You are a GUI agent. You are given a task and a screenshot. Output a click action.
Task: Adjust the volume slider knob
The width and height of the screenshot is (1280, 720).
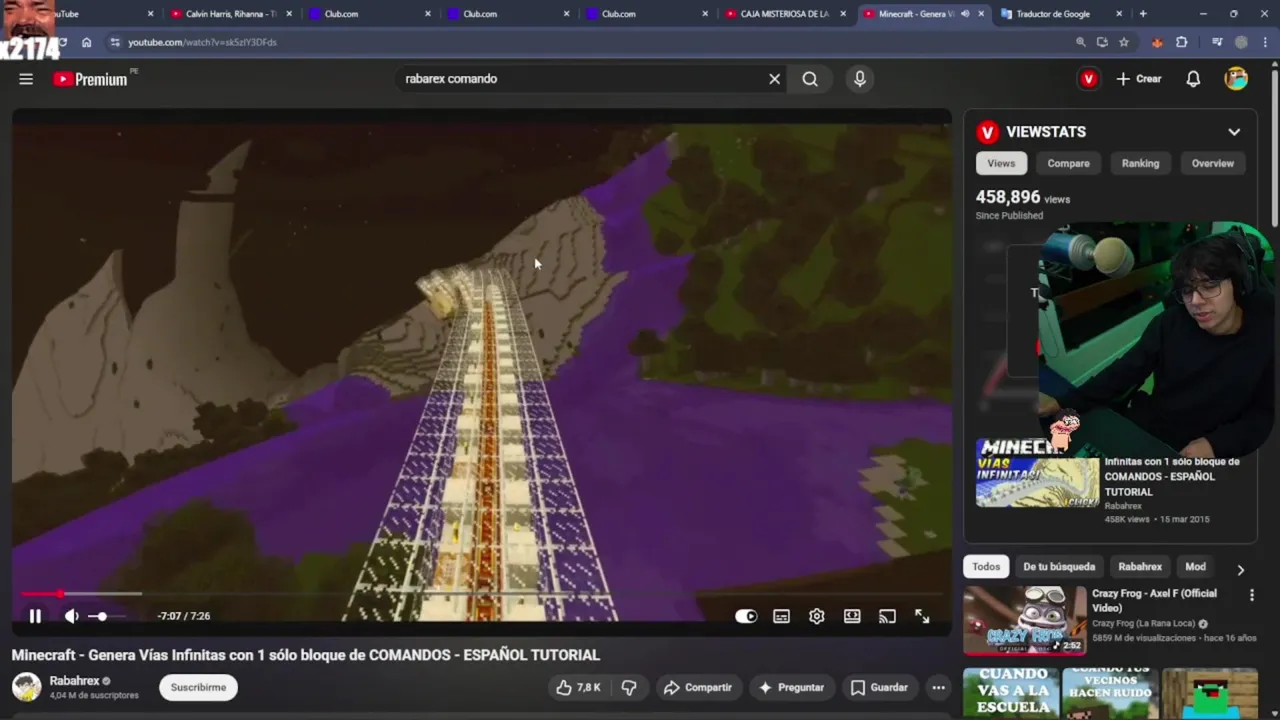pos(101,616)
